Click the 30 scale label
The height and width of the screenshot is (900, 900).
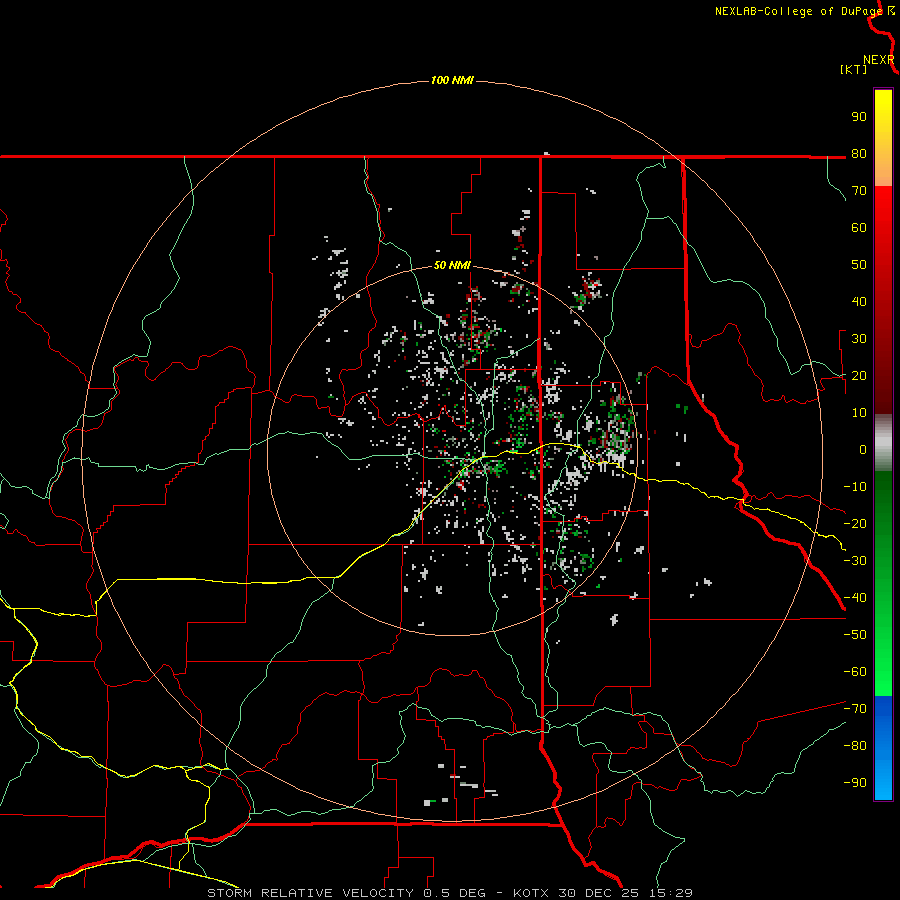(859, 339)
